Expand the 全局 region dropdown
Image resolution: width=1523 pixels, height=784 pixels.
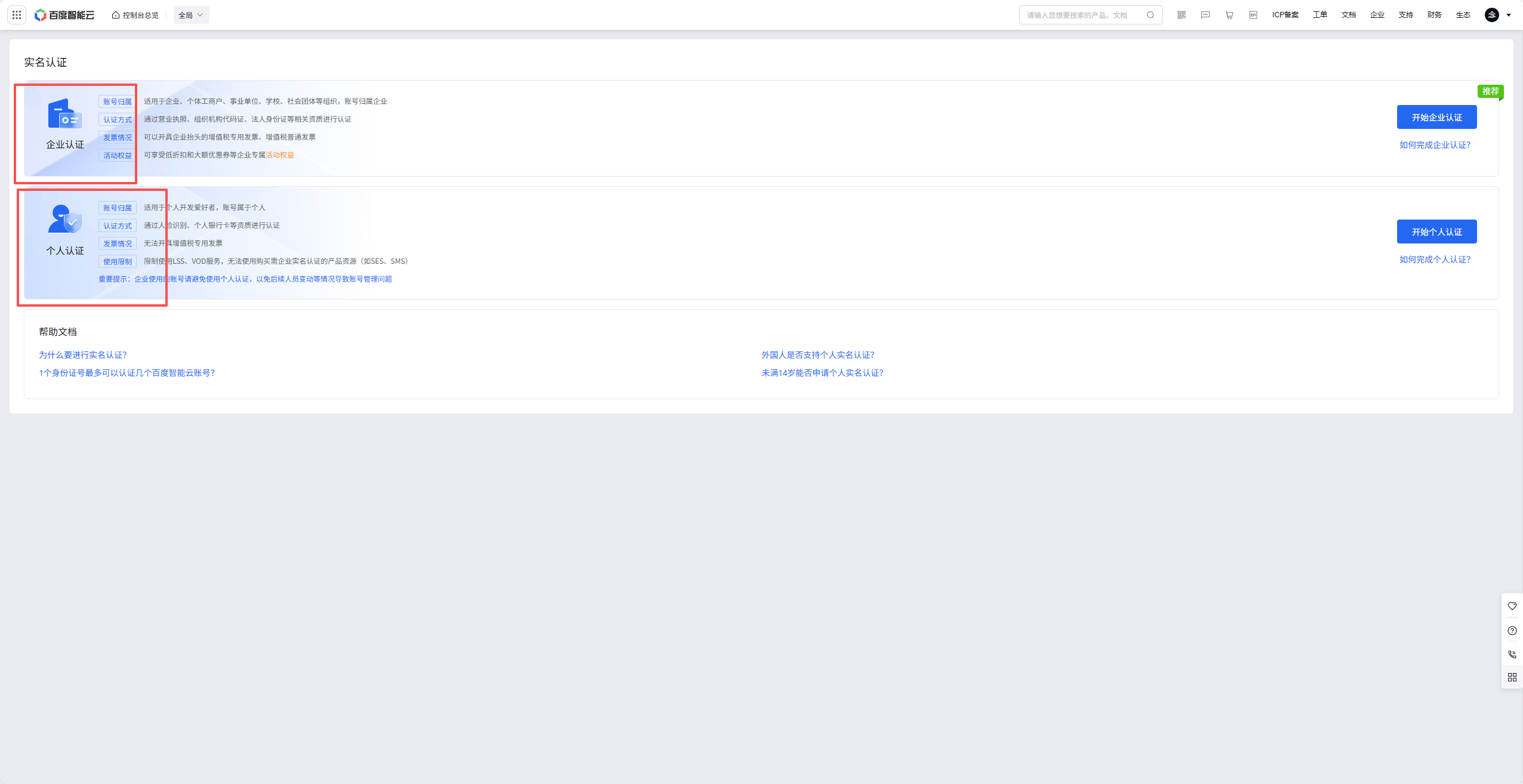191,15
